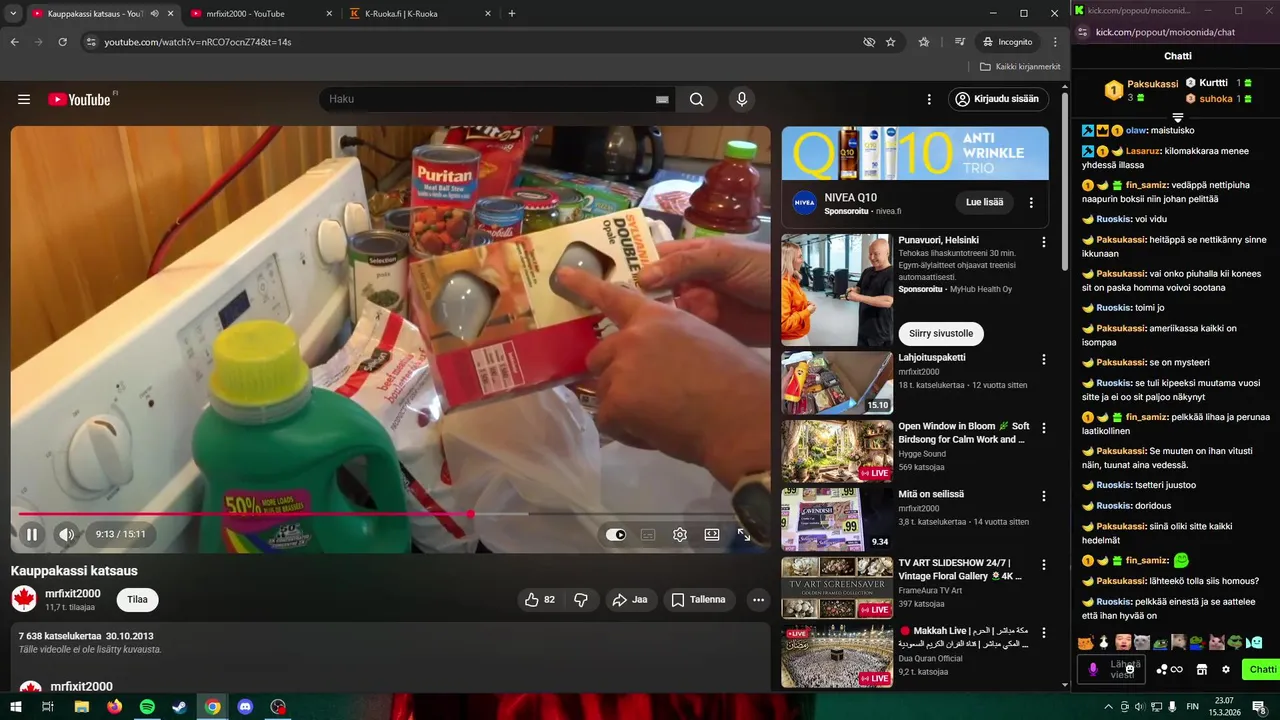
Task: Open Chrome media controls icon
Action: point(960,42)
